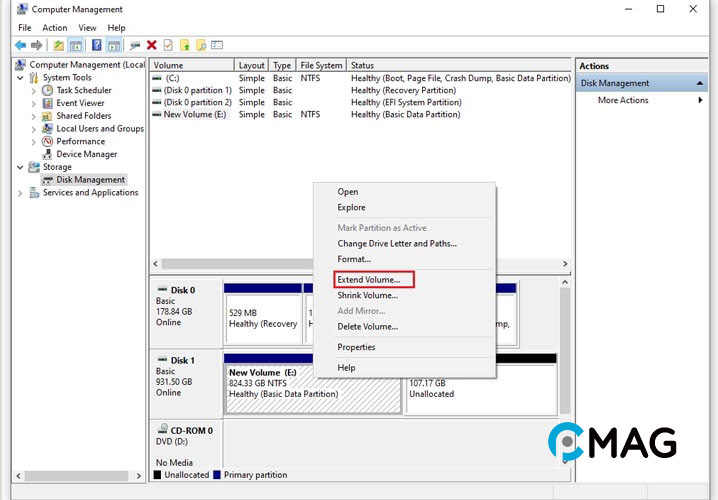Click the Forward arrow in the toolbar

tap(37, 45)
